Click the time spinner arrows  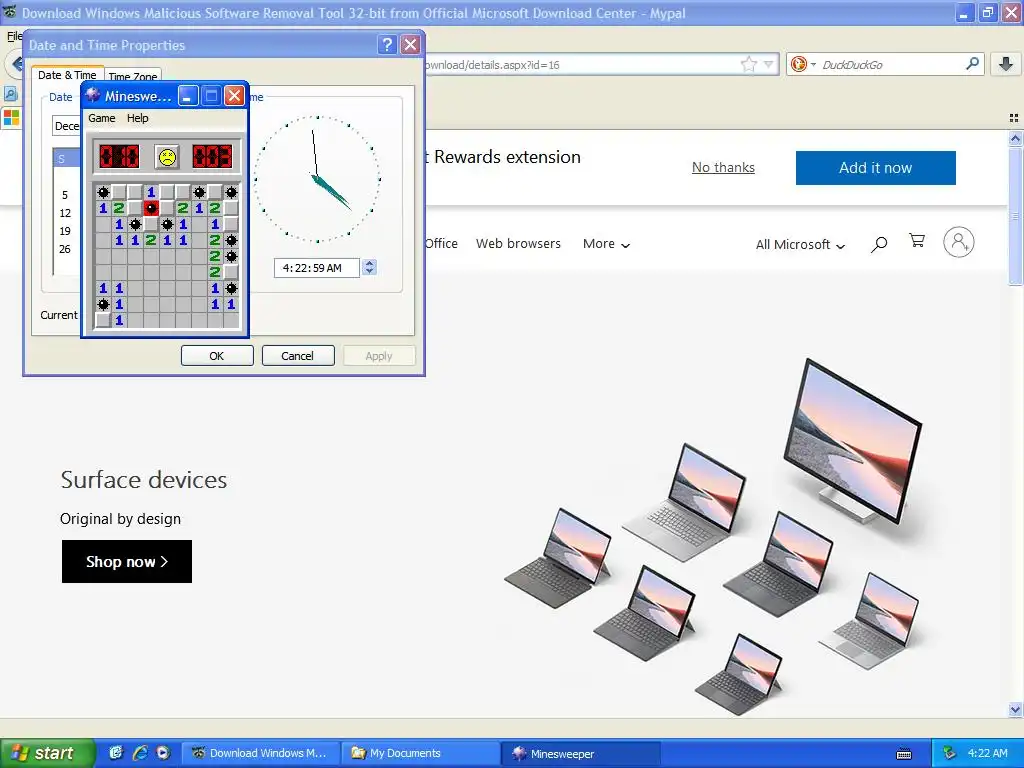(x=369, y=268)
